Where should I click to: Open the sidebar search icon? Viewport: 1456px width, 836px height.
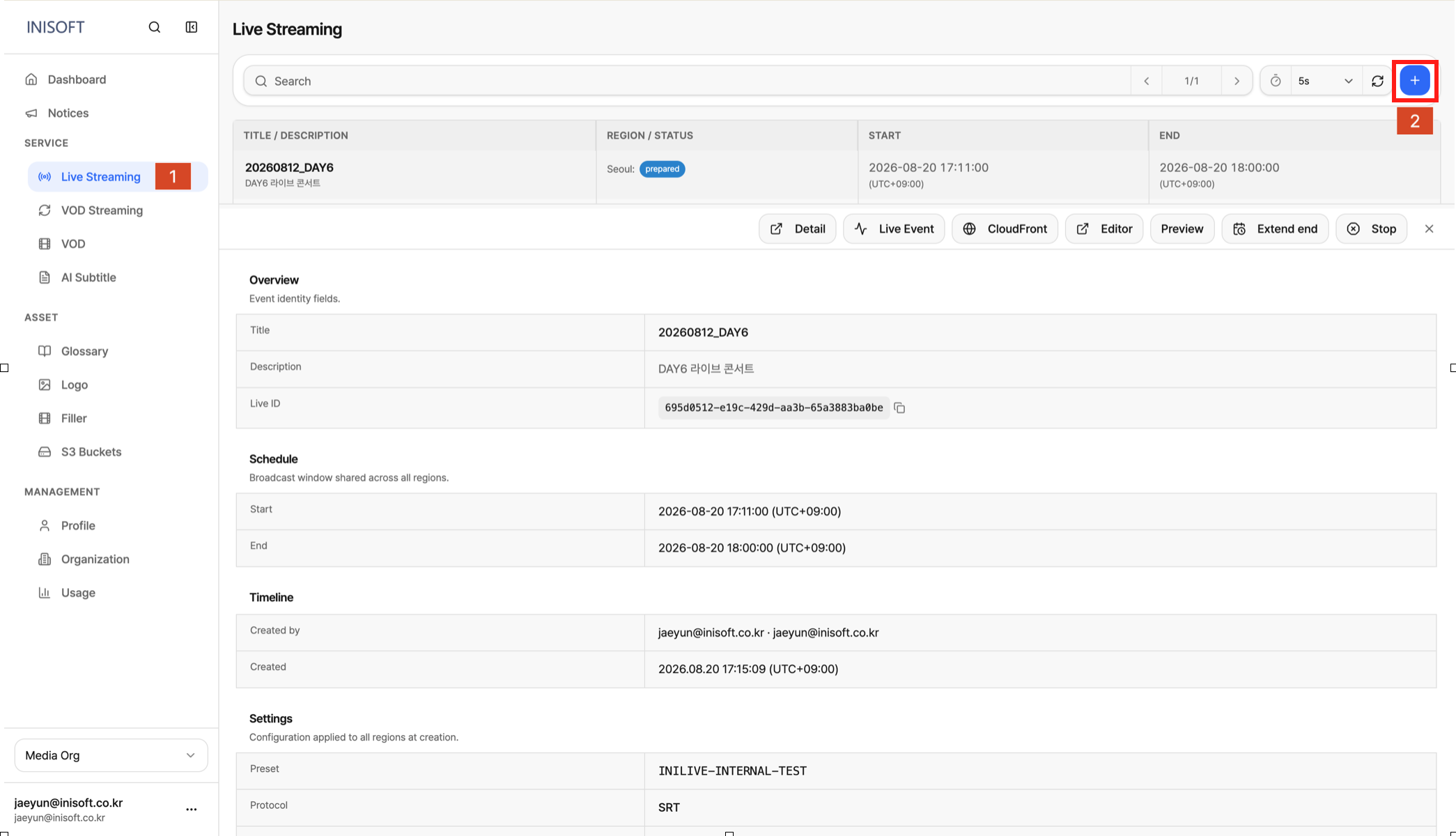[155, 27]
